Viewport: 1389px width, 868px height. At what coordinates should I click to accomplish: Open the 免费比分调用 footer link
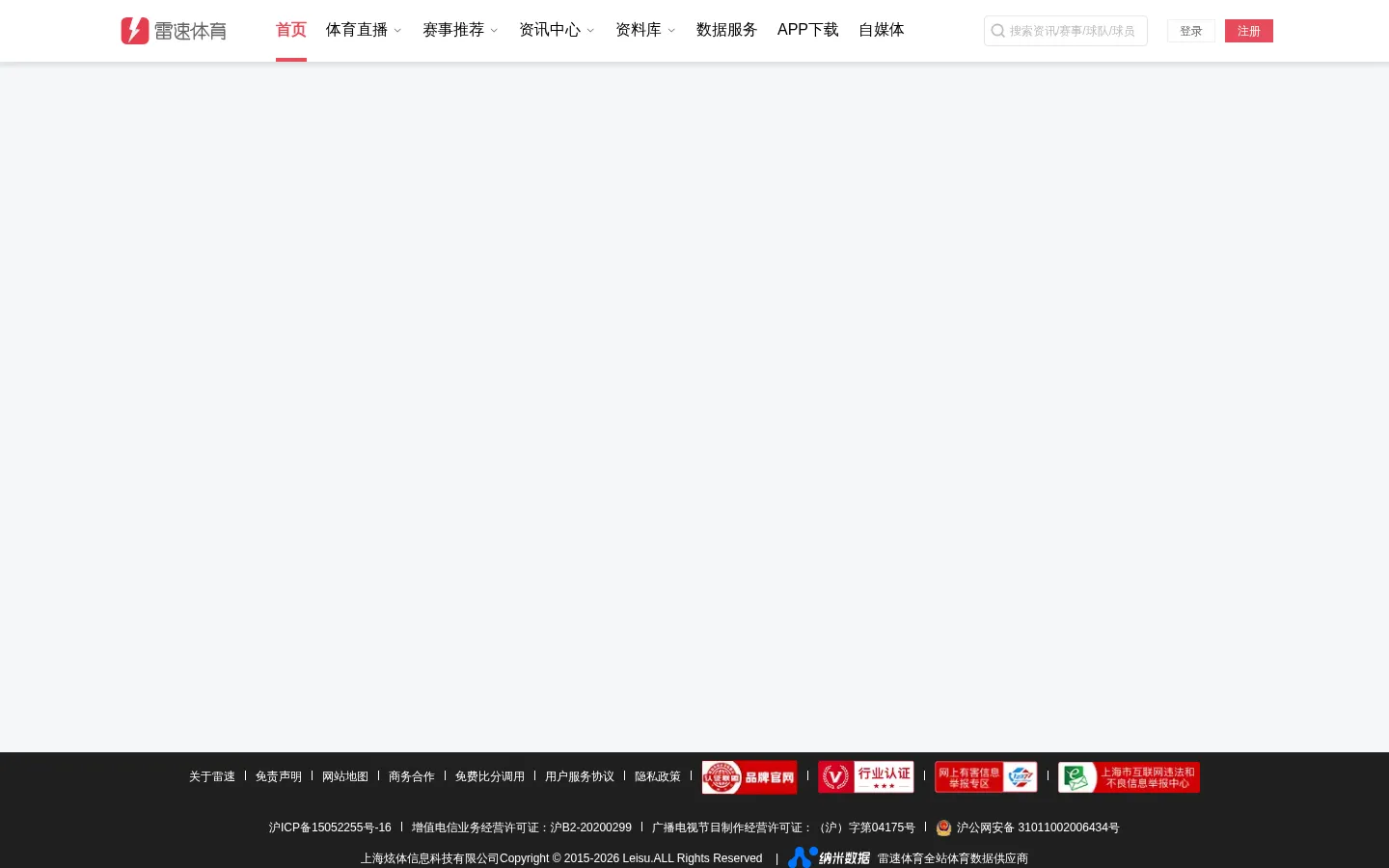pos(490,776)
